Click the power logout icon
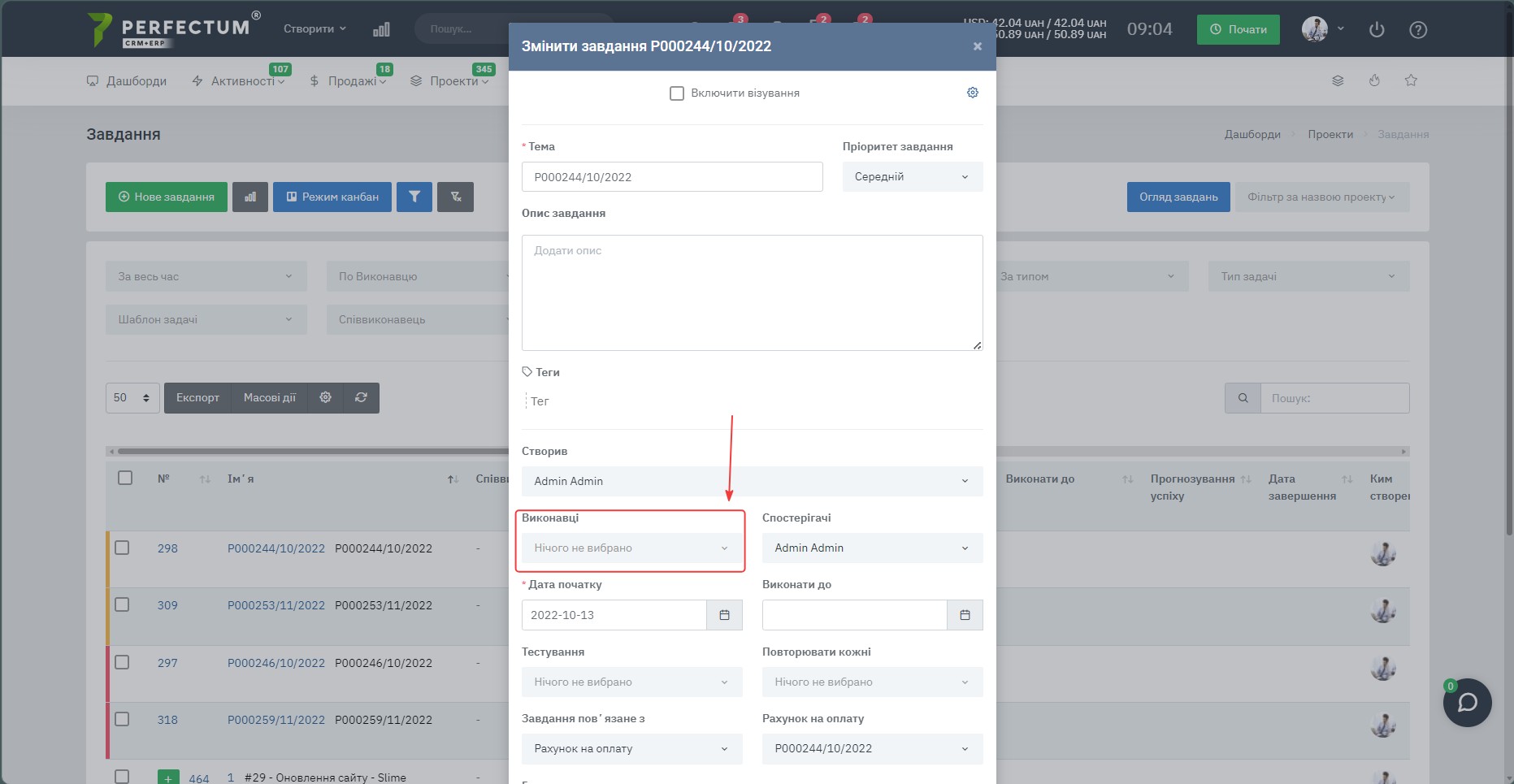The width and height of the screenshot is (1514, 784). click(x=1377, y=29)
